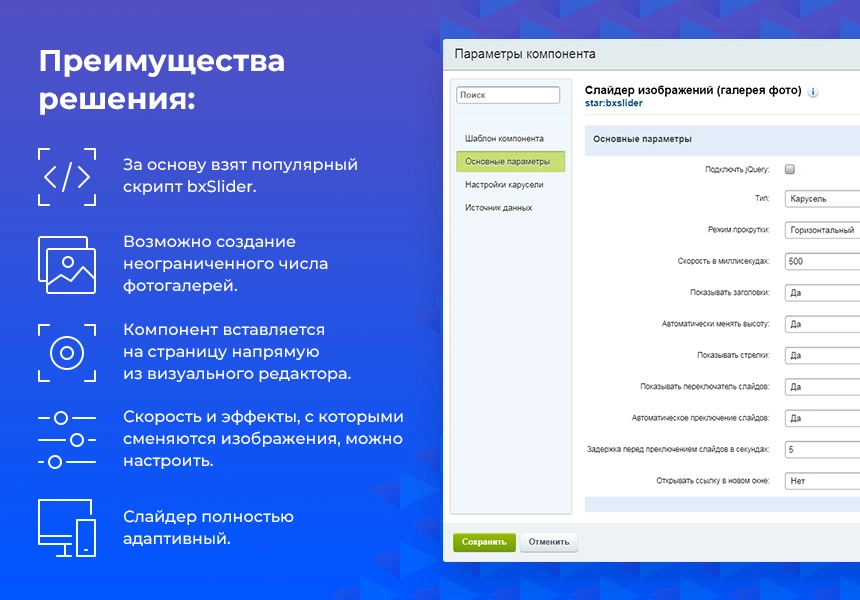This screenshot has height=600, width=860.
Task: Click the photo gallery images icon
Action: (x=67, y=265)
